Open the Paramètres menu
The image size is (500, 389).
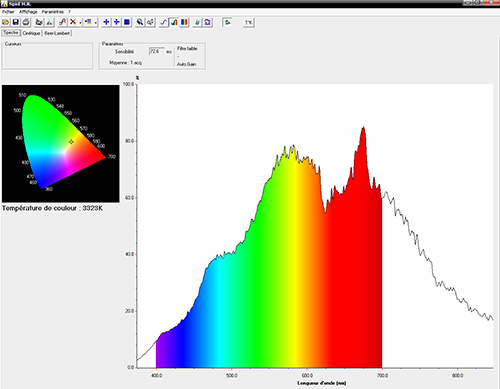coord(53,12)
